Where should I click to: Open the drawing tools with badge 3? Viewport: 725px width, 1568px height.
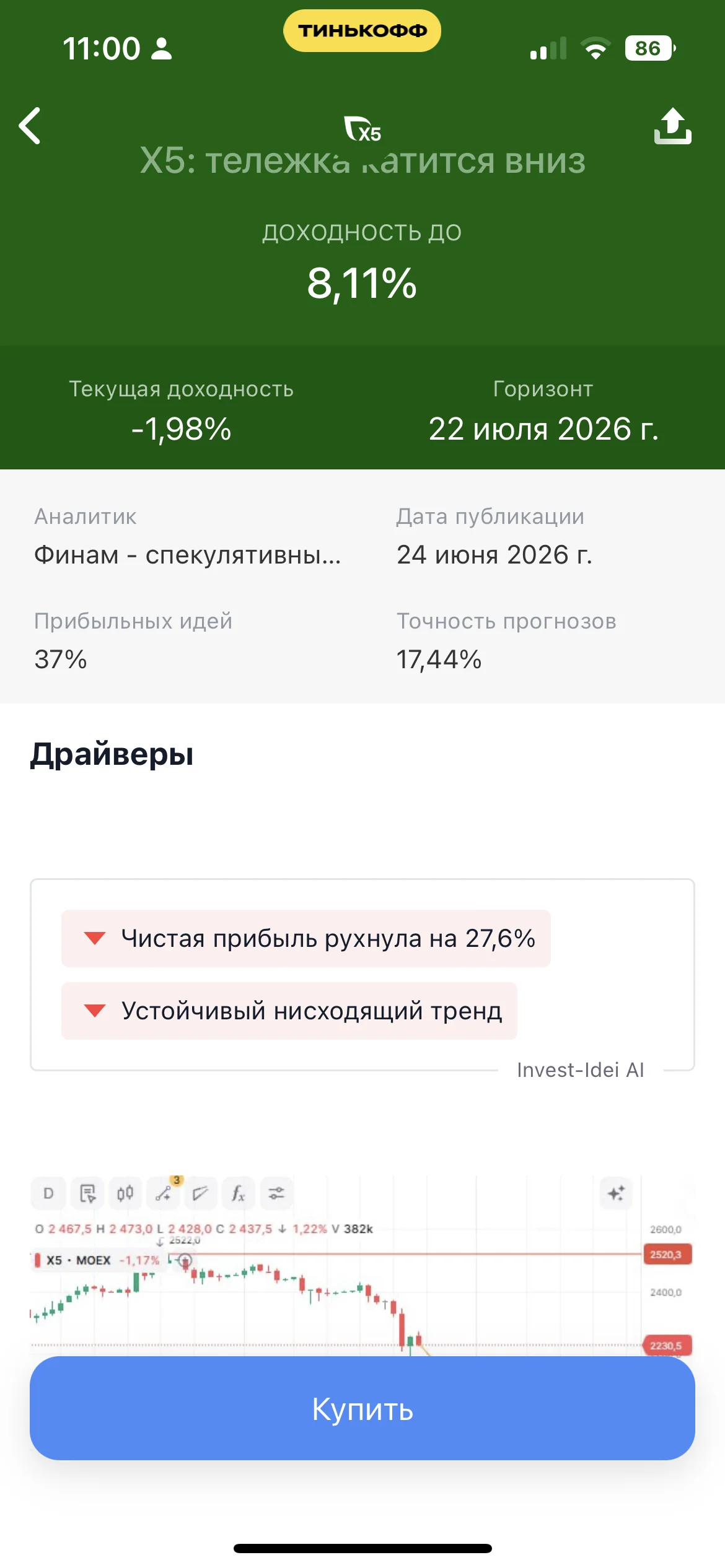tap(164, 1193)
